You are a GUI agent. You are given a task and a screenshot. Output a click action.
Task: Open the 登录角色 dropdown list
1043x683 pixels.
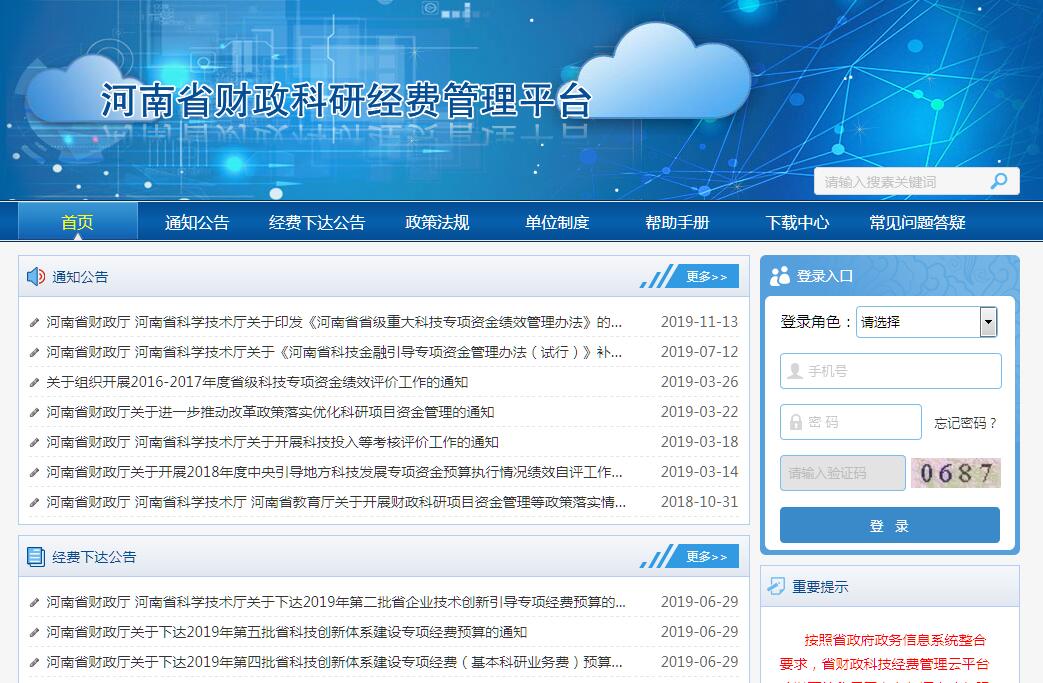(x=988, y=322)
